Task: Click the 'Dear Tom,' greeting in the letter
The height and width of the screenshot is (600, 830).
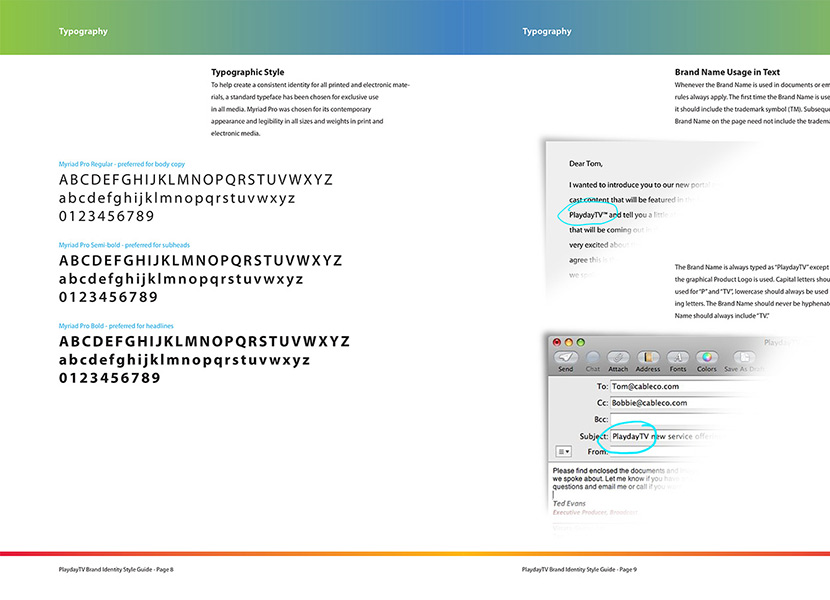Action: point(586,164)
